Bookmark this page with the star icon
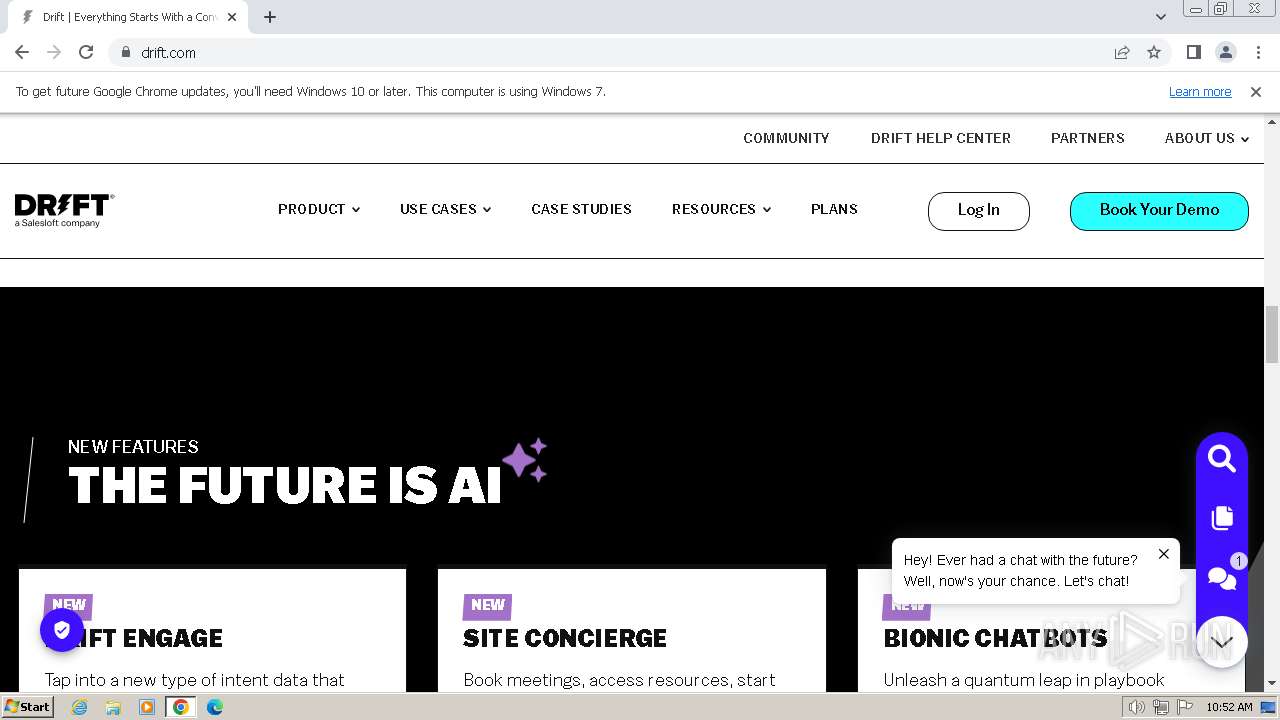The image size is (1280, 720). (1154, 52)
